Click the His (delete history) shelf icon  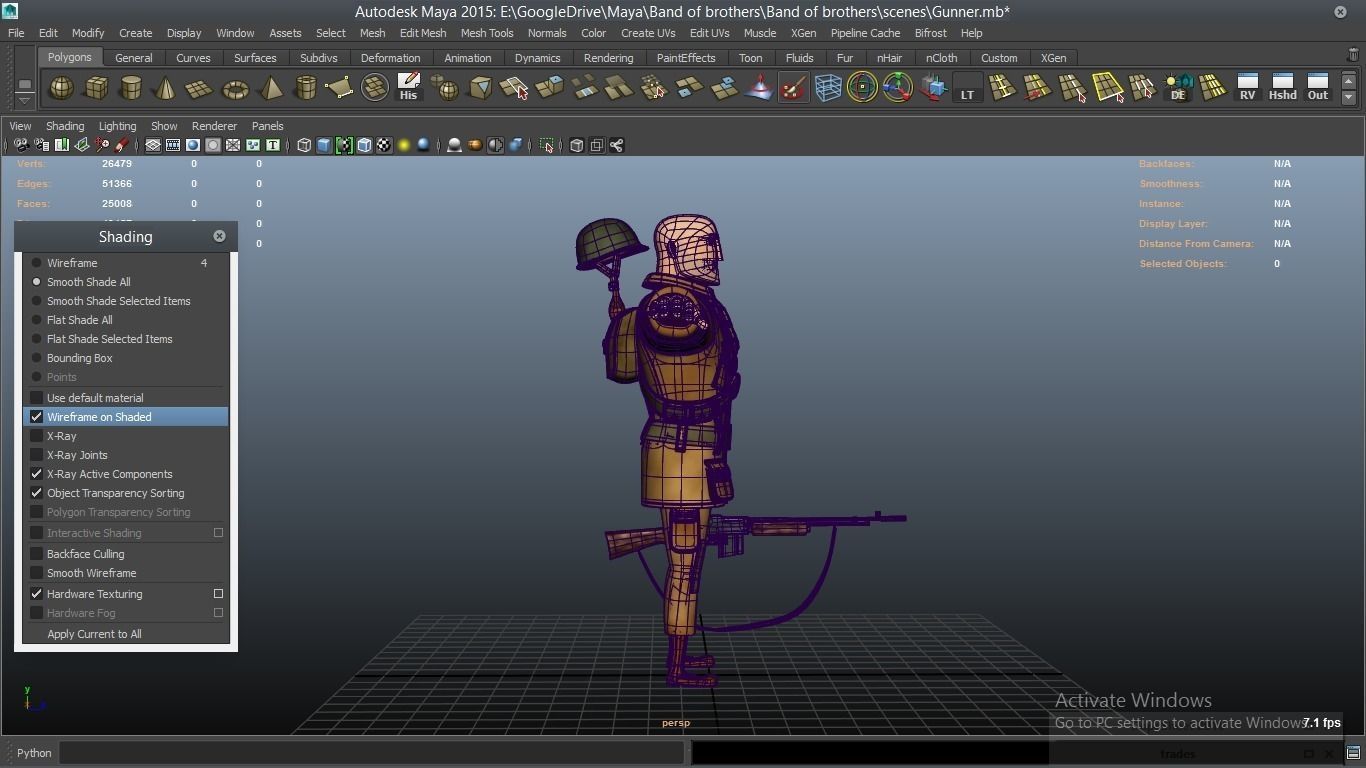408,88
